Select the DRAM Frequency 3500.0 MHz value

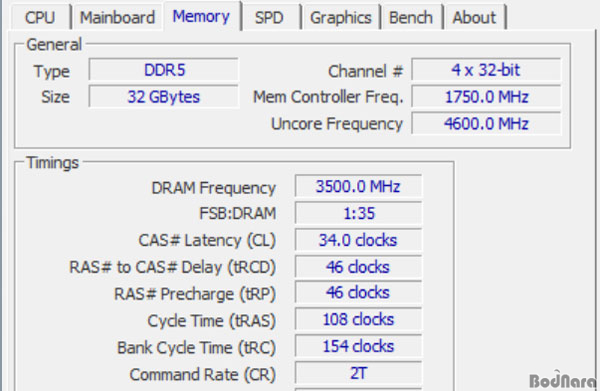(x=358, y=186)
